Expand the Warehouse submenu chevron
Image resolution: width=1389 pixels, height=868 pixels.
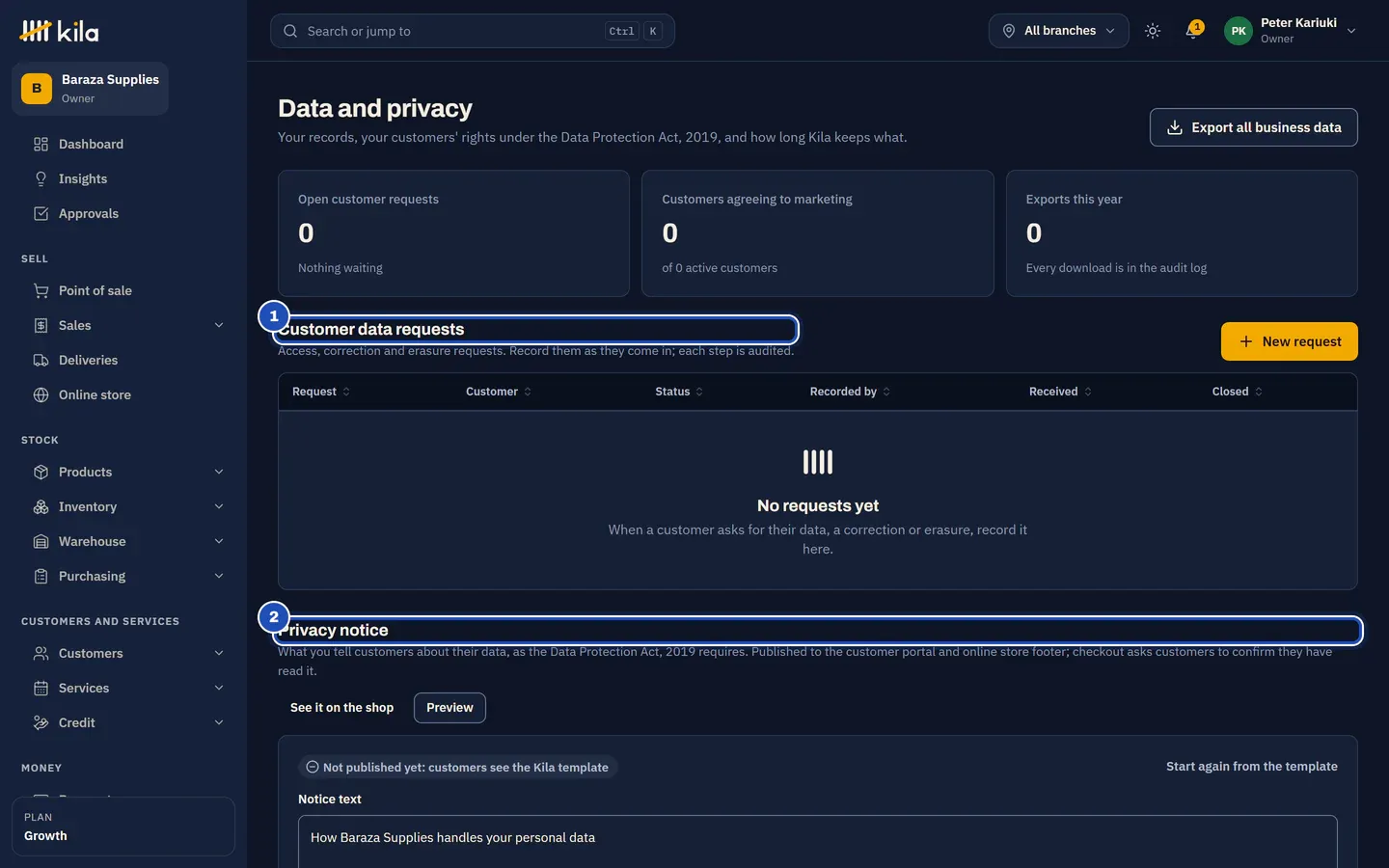click(x=219, y=541)
